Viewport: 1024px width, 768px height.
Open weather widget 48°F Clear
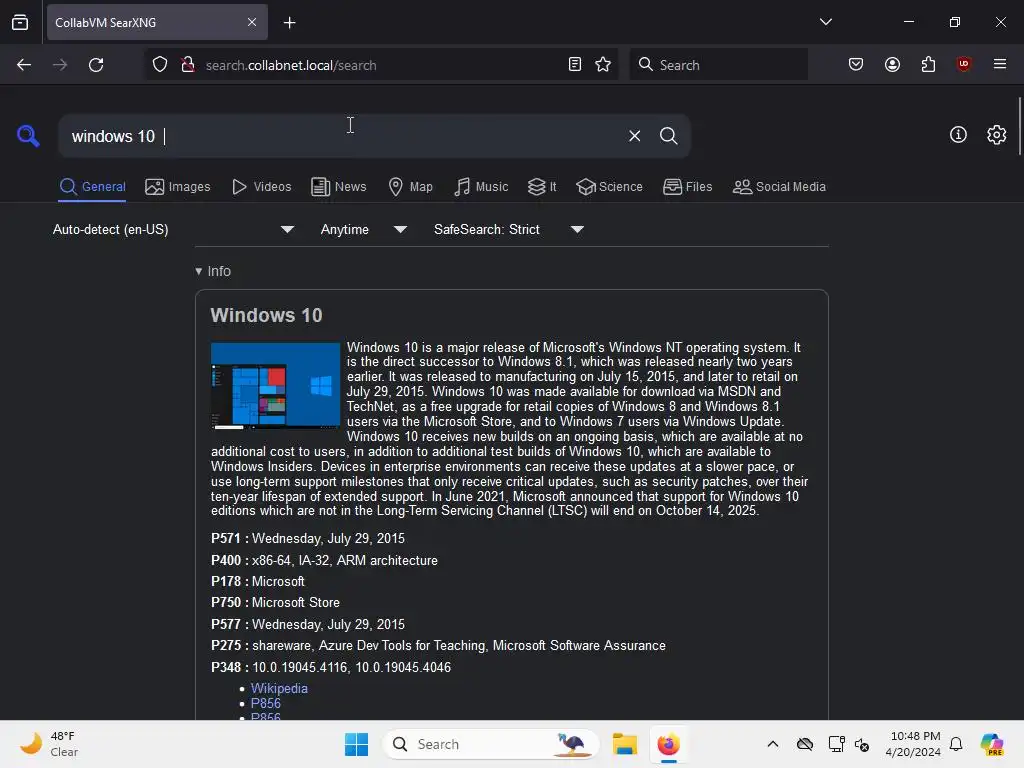pyautogui.click(x=49, y=744)
